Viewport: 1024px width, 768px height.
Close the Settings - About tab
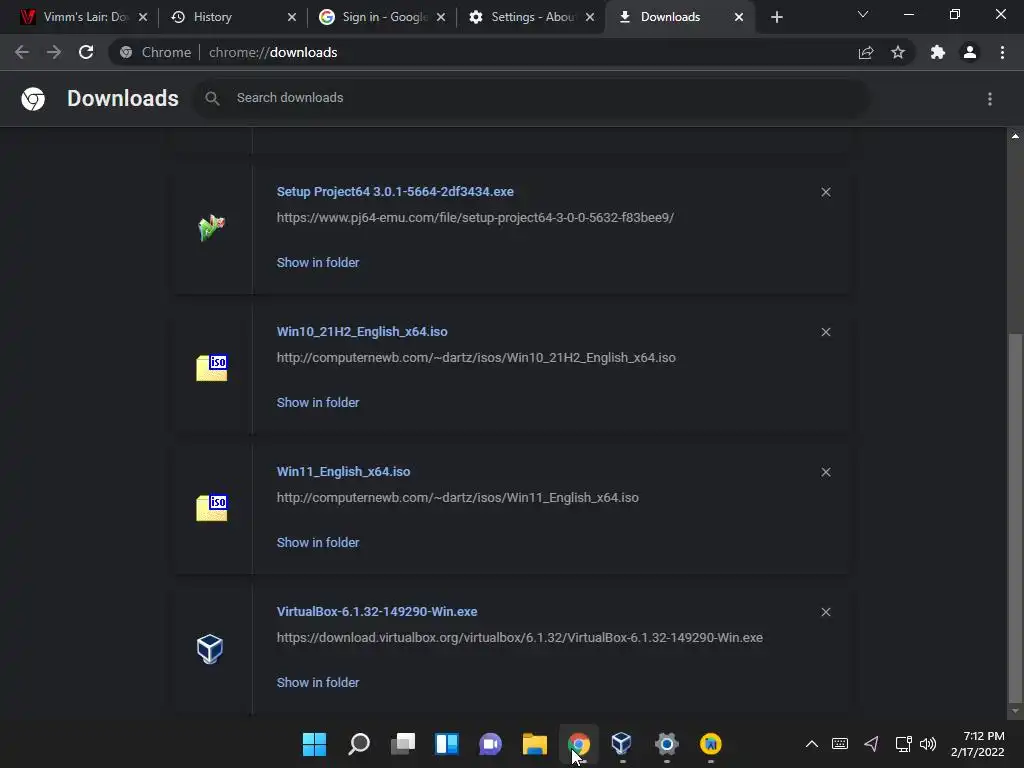(x=590, y=17)
